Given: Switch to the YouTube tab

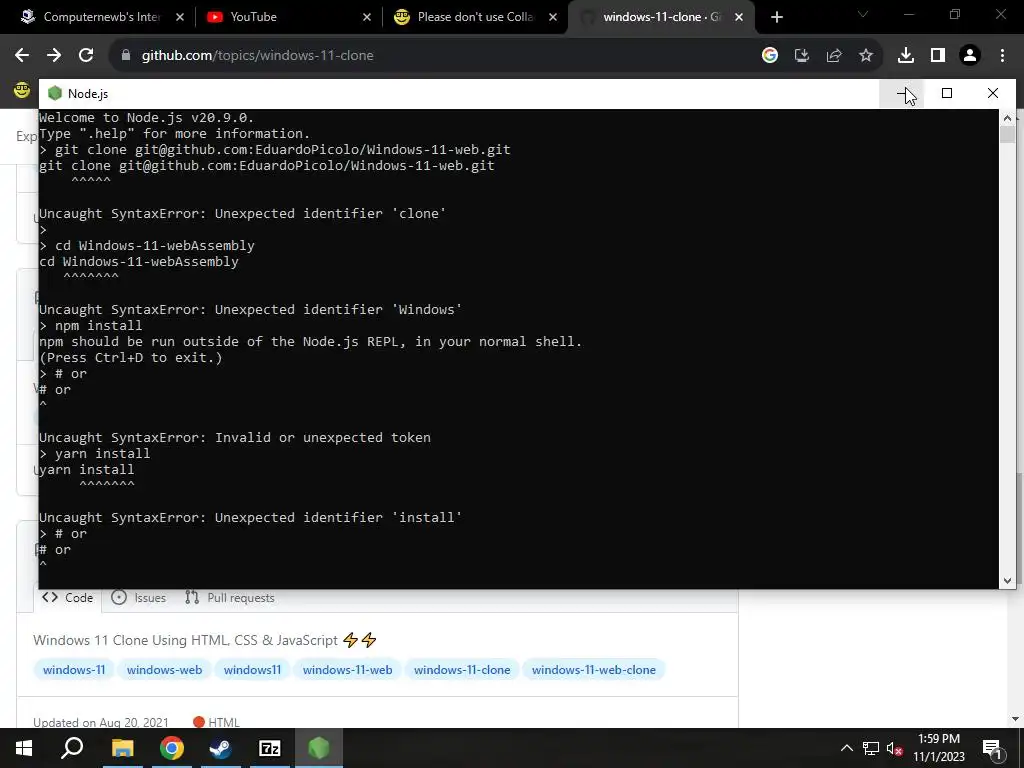Looking at the screenshot, I should tap(287, 17).
